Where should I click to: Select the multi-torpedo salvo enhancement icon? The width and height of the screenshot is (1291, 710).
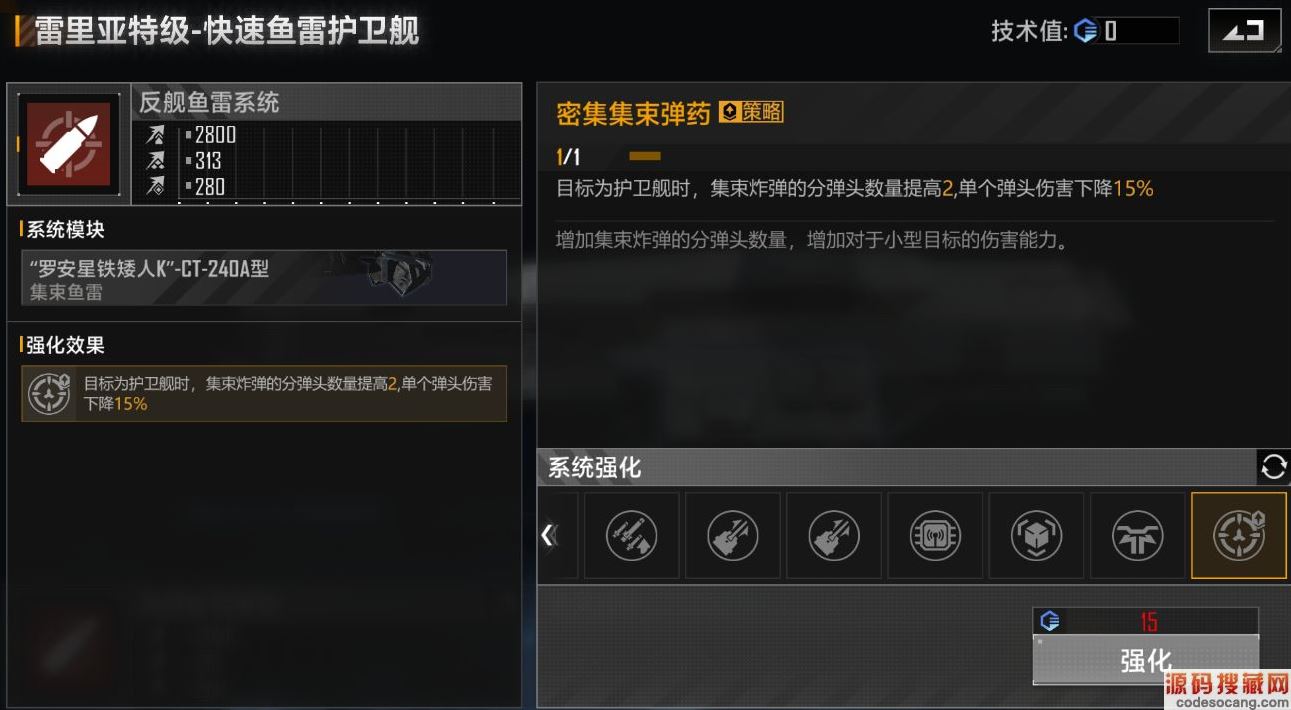[632, 535]
